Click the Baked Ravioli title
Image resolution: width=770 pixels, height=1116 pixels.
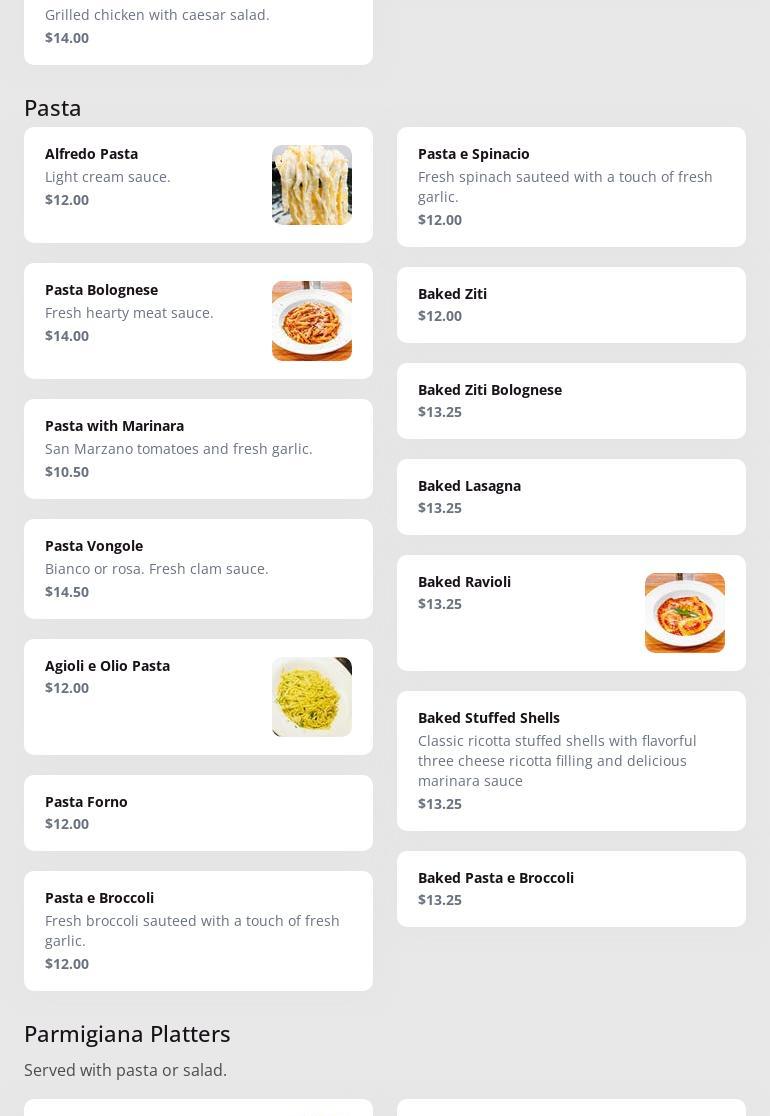pyautogui.click(x=464, y=582)
